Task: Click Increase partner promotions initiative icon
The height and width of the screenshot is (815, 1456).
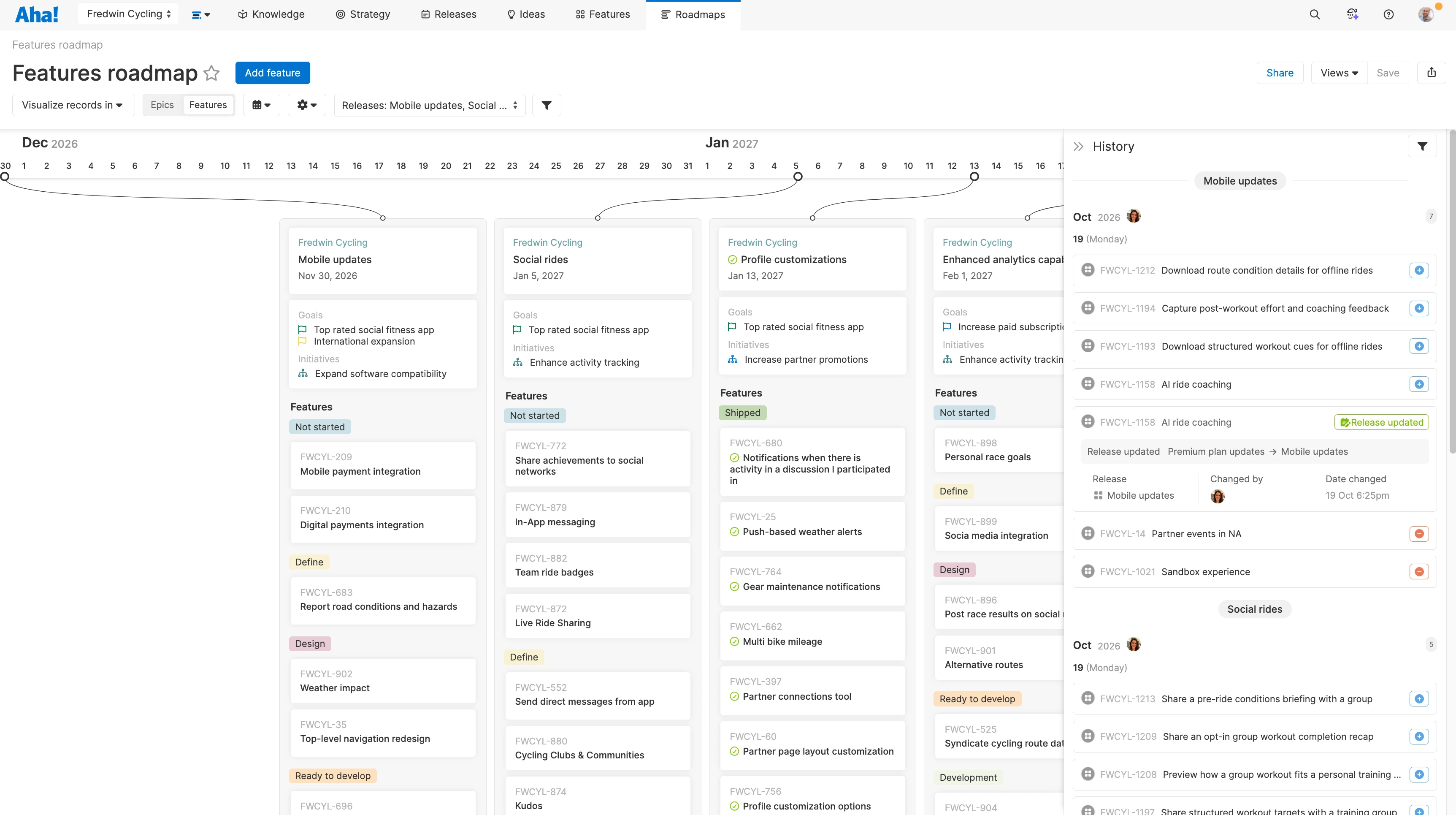Action: [x=733, y=359]
